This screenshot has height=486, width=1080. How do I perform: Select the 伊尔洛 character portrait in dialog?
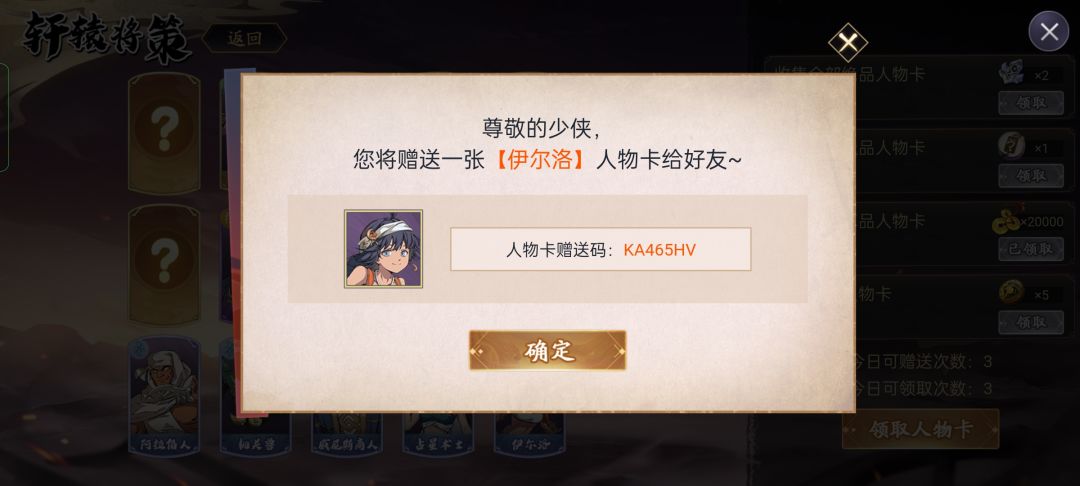[x=383, y=249]
